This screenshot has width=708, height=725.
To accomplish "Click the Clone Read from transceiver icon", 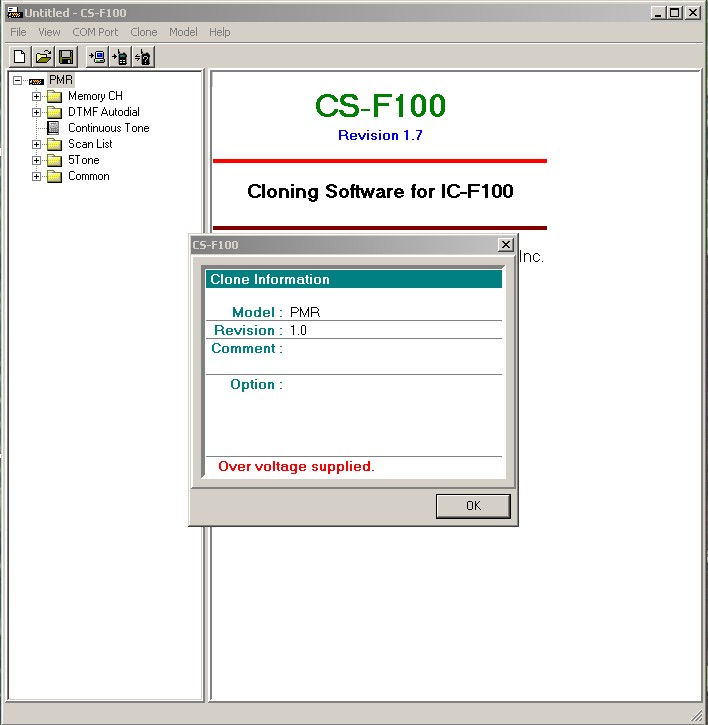I will pyautogui.click(x=98, y=57).
